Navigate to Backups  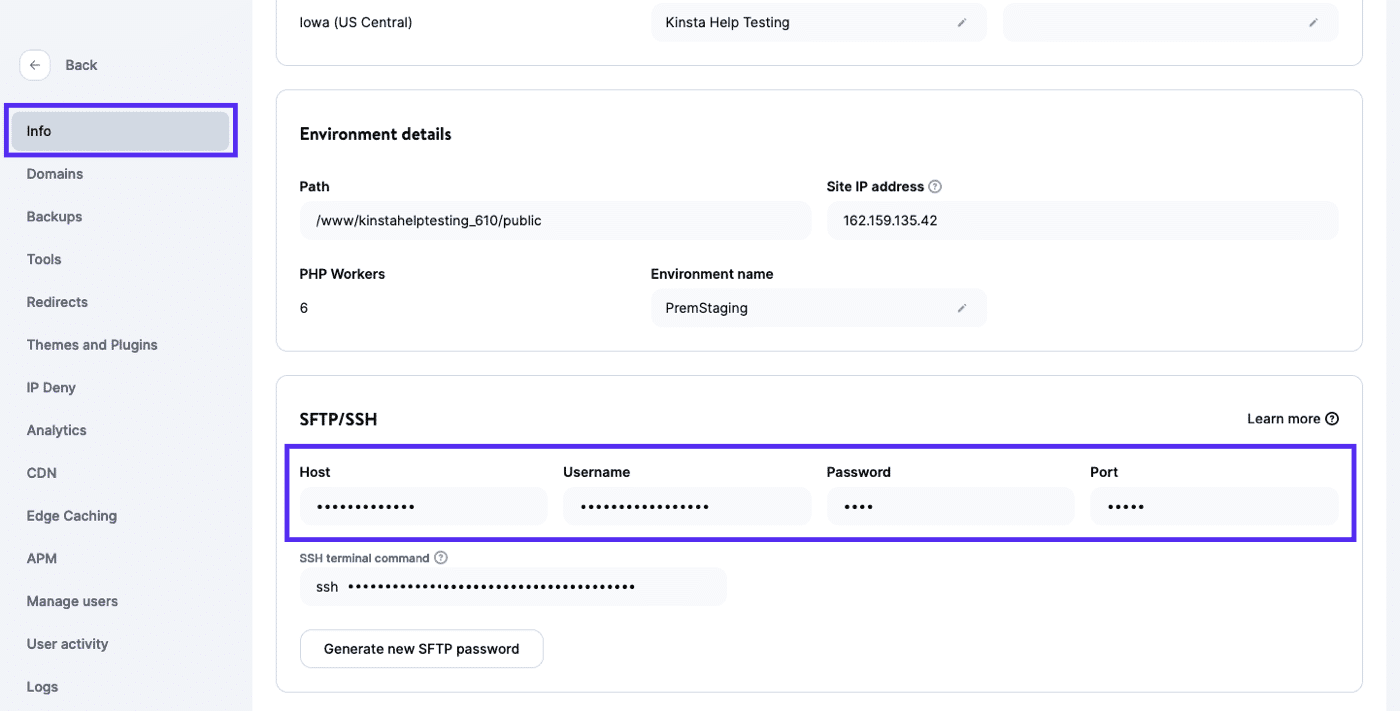pos(54,216)
